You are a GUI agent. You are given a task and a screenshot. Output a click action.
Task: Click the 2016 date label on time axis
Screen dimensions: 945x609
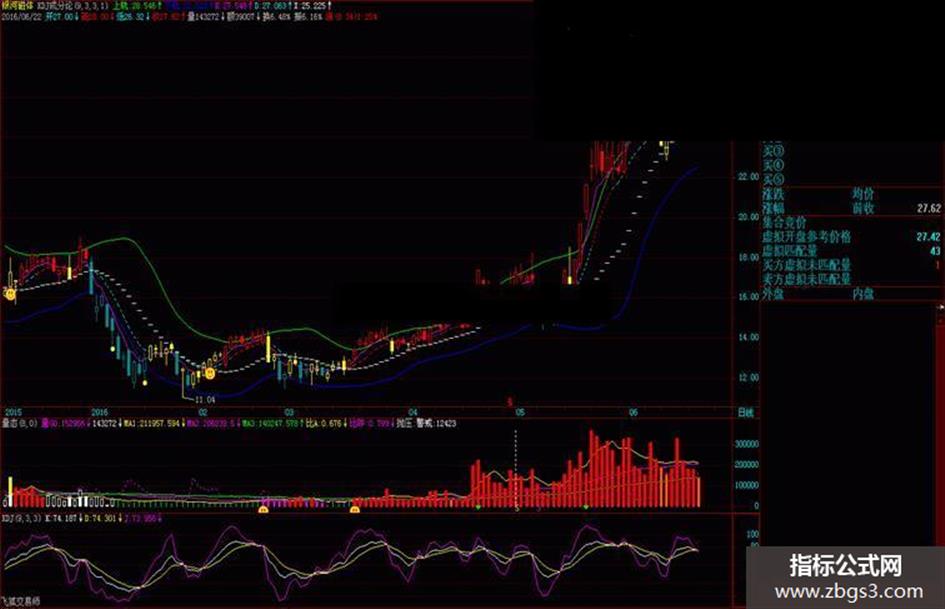(x=99, y=412)
